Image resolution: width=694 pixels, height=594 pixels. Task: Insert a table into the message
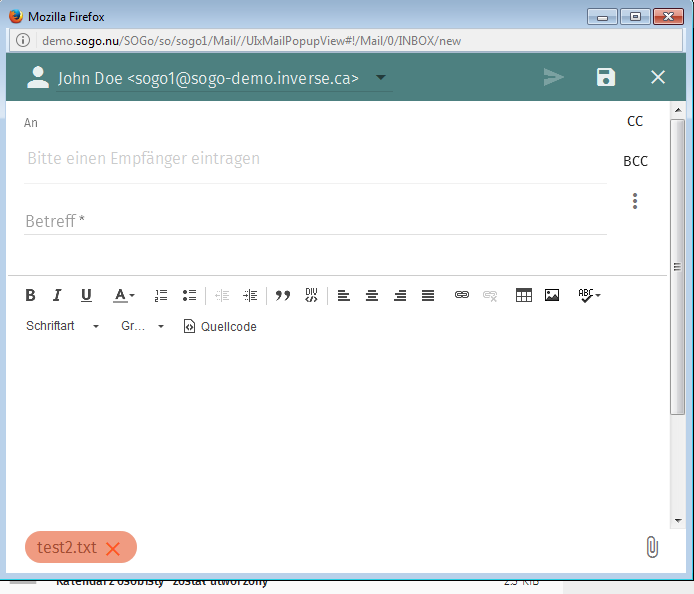(x=524, y=295)
